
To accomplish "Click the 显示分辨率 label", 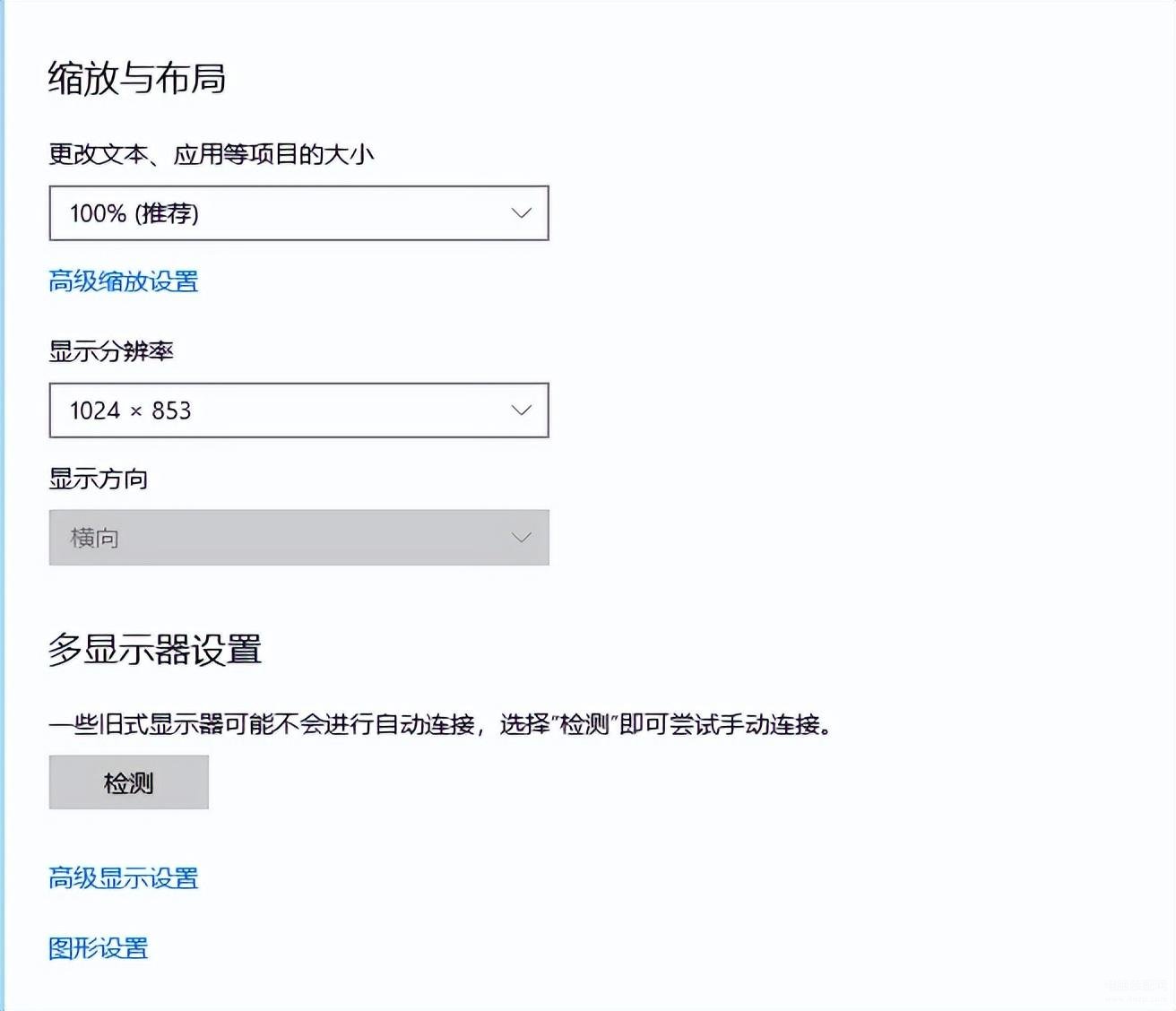I will coord(111,351).
